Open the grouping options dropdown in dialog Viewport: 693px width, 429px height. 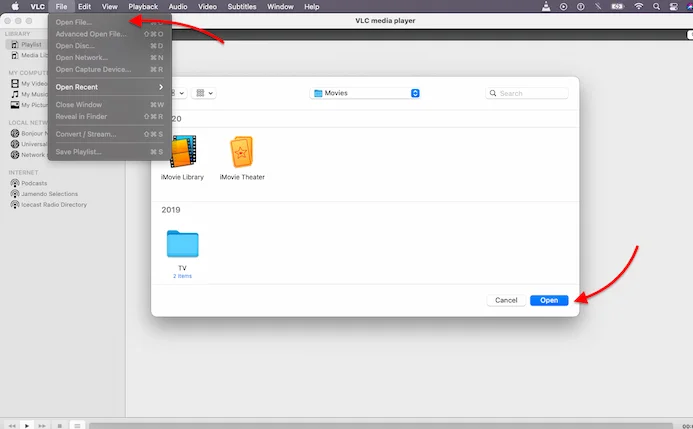pos(204,93)
